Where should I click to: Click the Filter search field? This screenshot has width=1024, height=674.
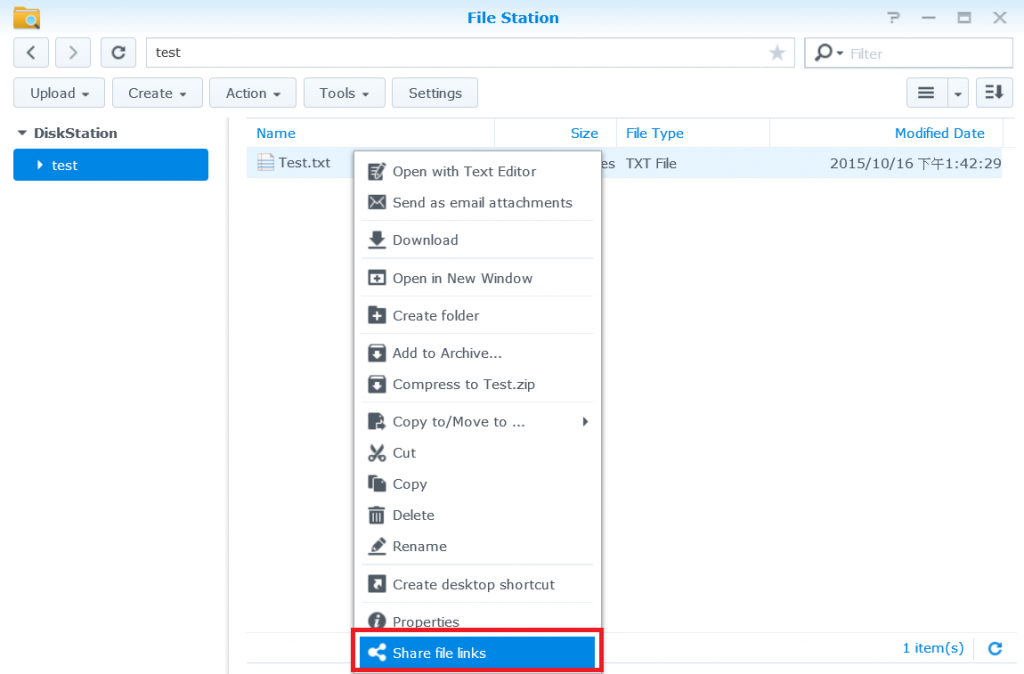[x=926, y=53]
